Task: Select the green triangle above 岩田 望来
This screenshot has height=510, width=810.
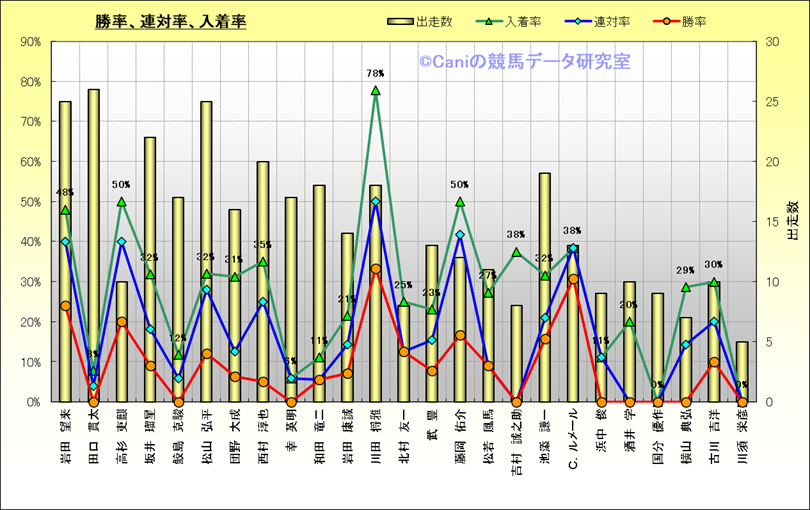Action: [x=65, y=210]
